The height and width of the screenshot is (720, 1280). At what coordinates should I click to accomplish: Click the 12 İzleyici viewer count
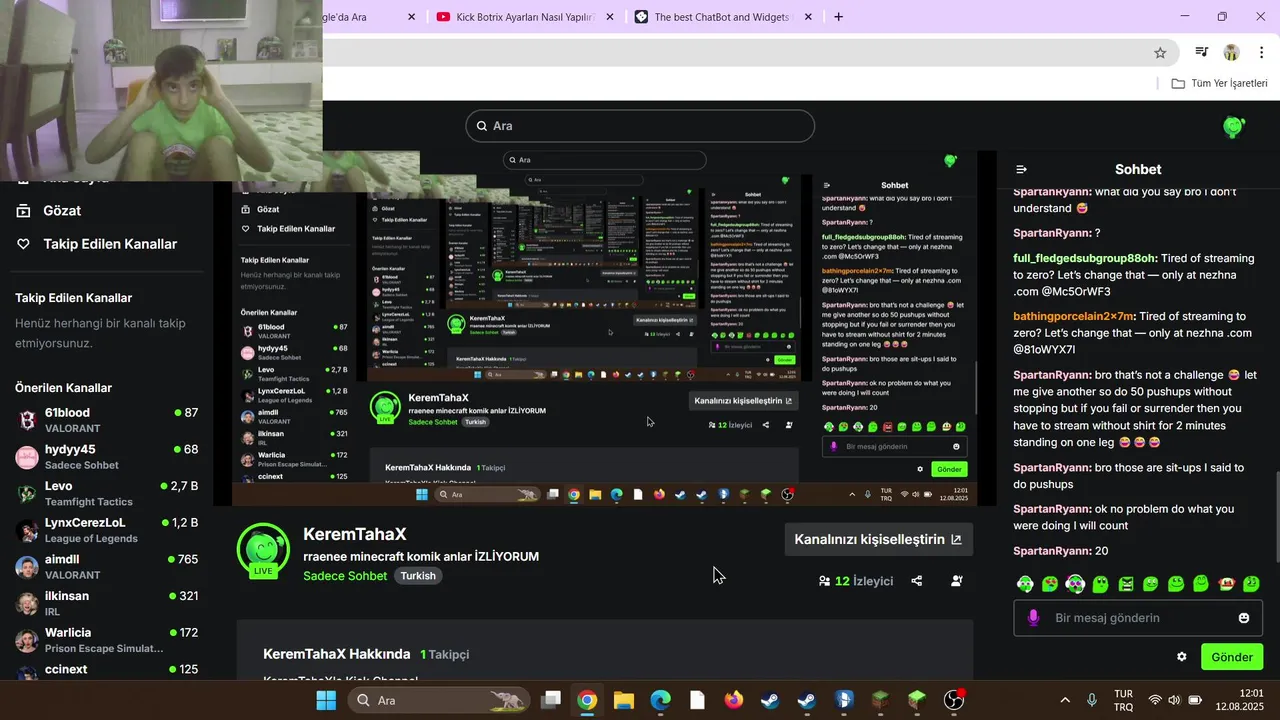[x=856, y=581]
